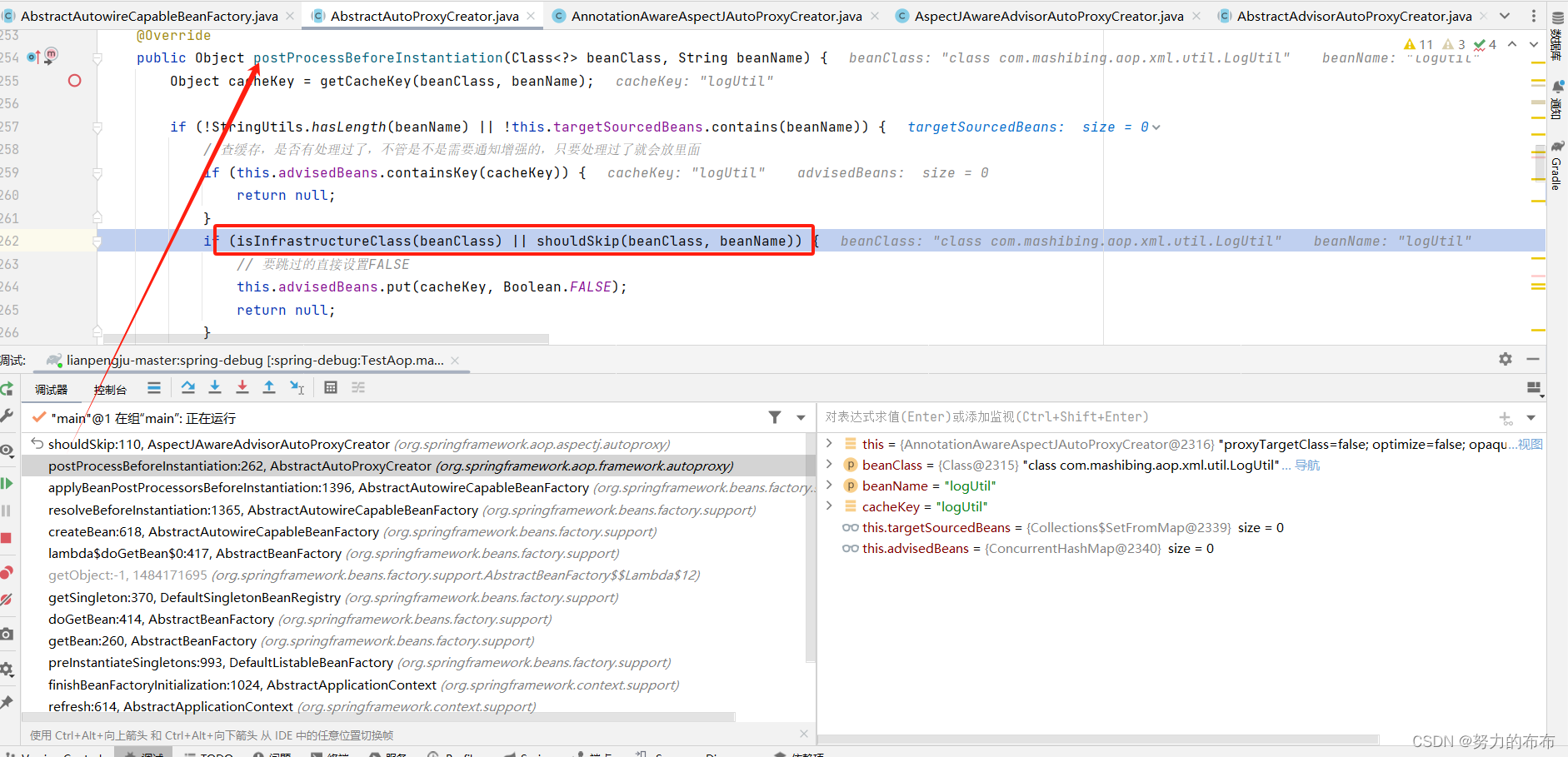Image resolution: width=1568 pixels, height=757 pixels.
Task: Click the 视图 link for 'this' variable
Action: coord(1530,444)
